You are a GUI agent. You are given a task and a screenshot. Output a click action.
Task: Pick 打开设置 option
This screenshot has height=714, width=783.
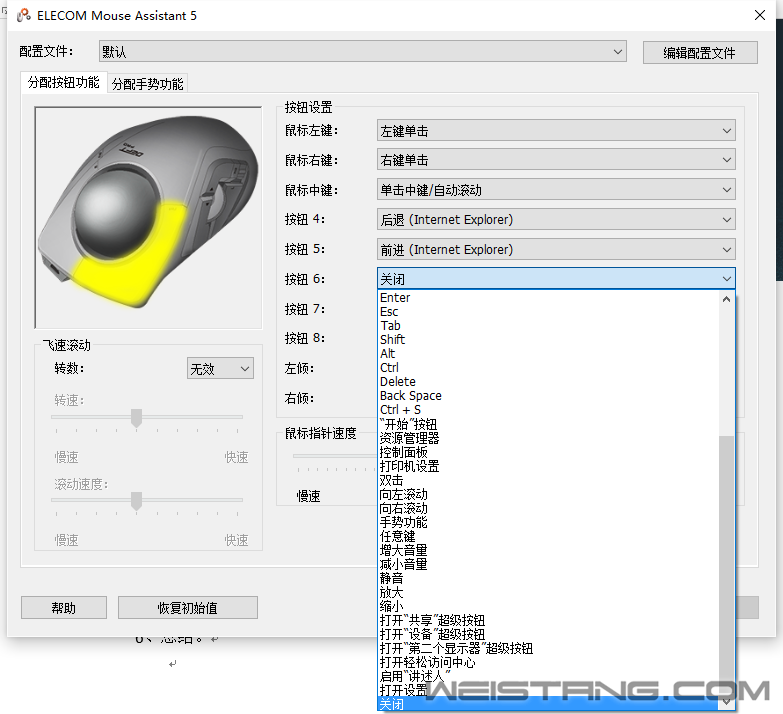[548, 690]
